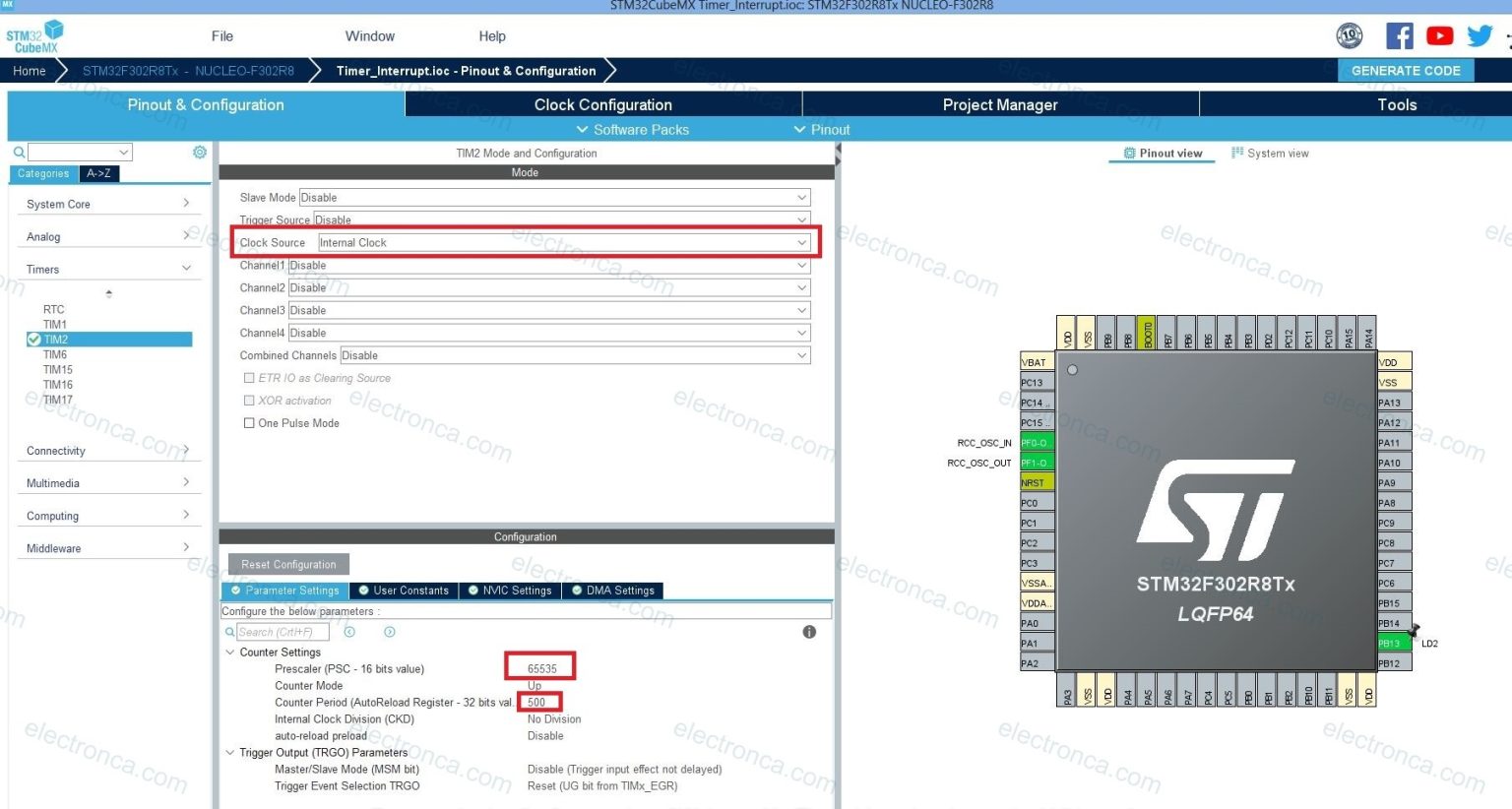This screenshot has height=809, width=1512.
Task: Switch to the Clock Configuration tab
Action: [x=602, y=104]
